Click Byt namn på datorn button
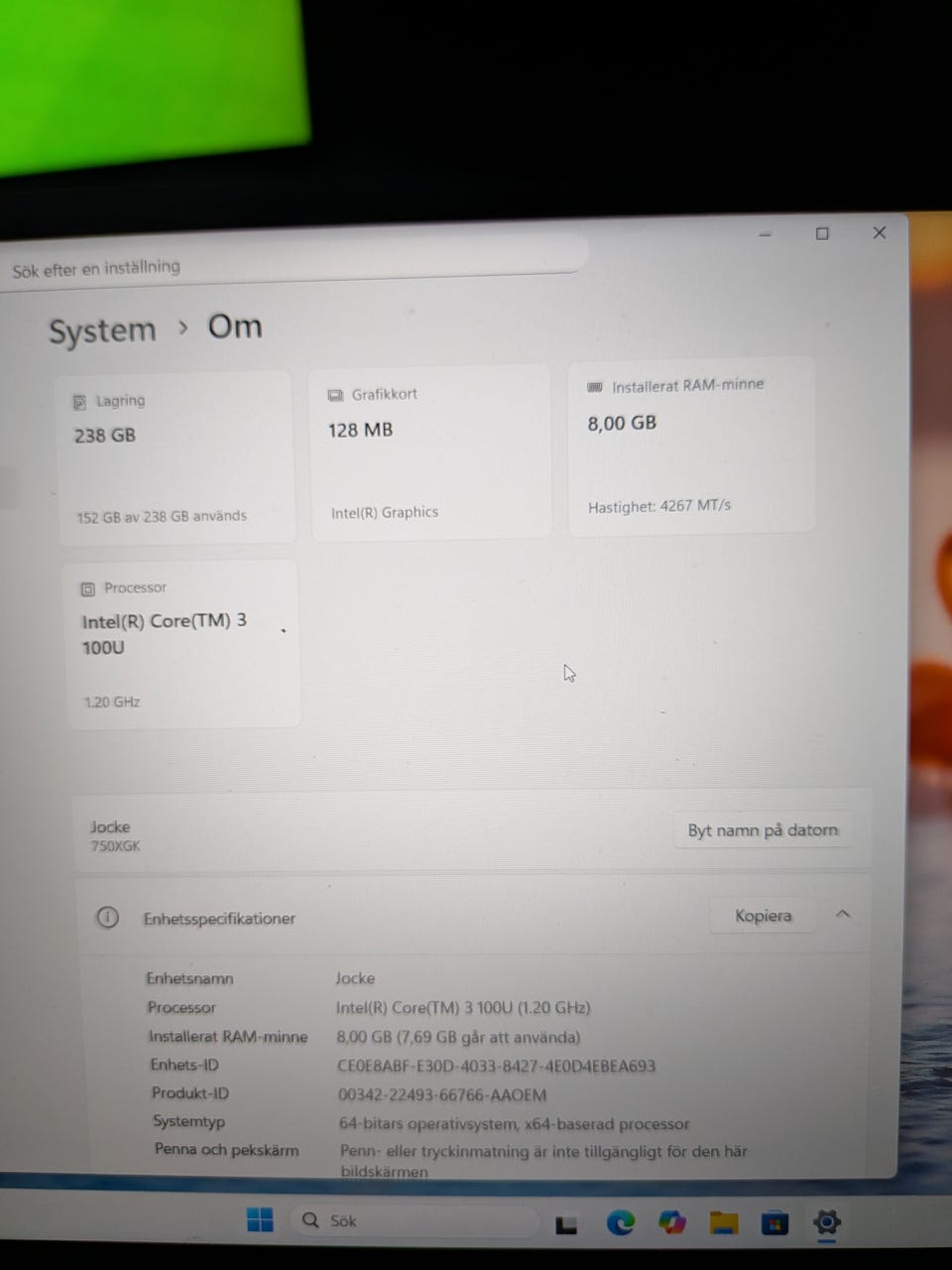 click(x=763, y=830)
